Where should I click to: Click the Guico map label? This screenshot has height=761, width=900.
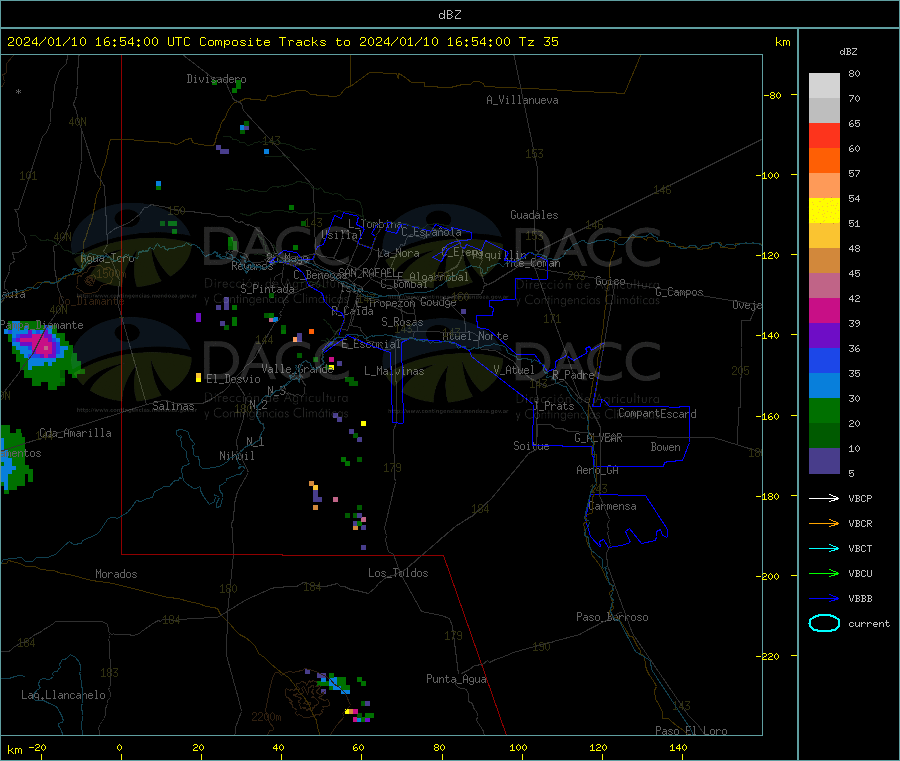tap(610, 281)
